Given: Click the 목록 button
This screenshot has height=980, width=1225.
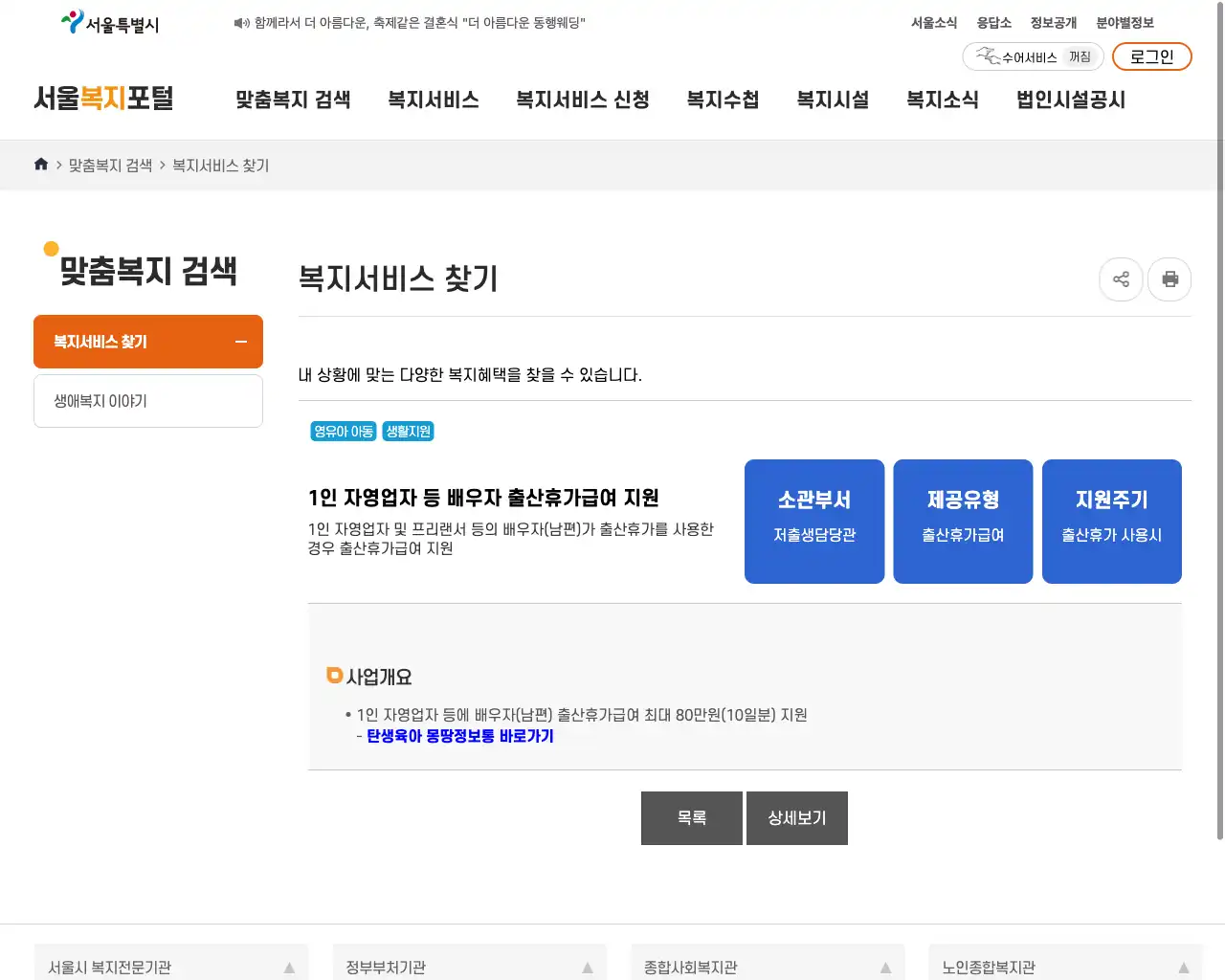Looking at the screenshot, I should pos(692,818).
